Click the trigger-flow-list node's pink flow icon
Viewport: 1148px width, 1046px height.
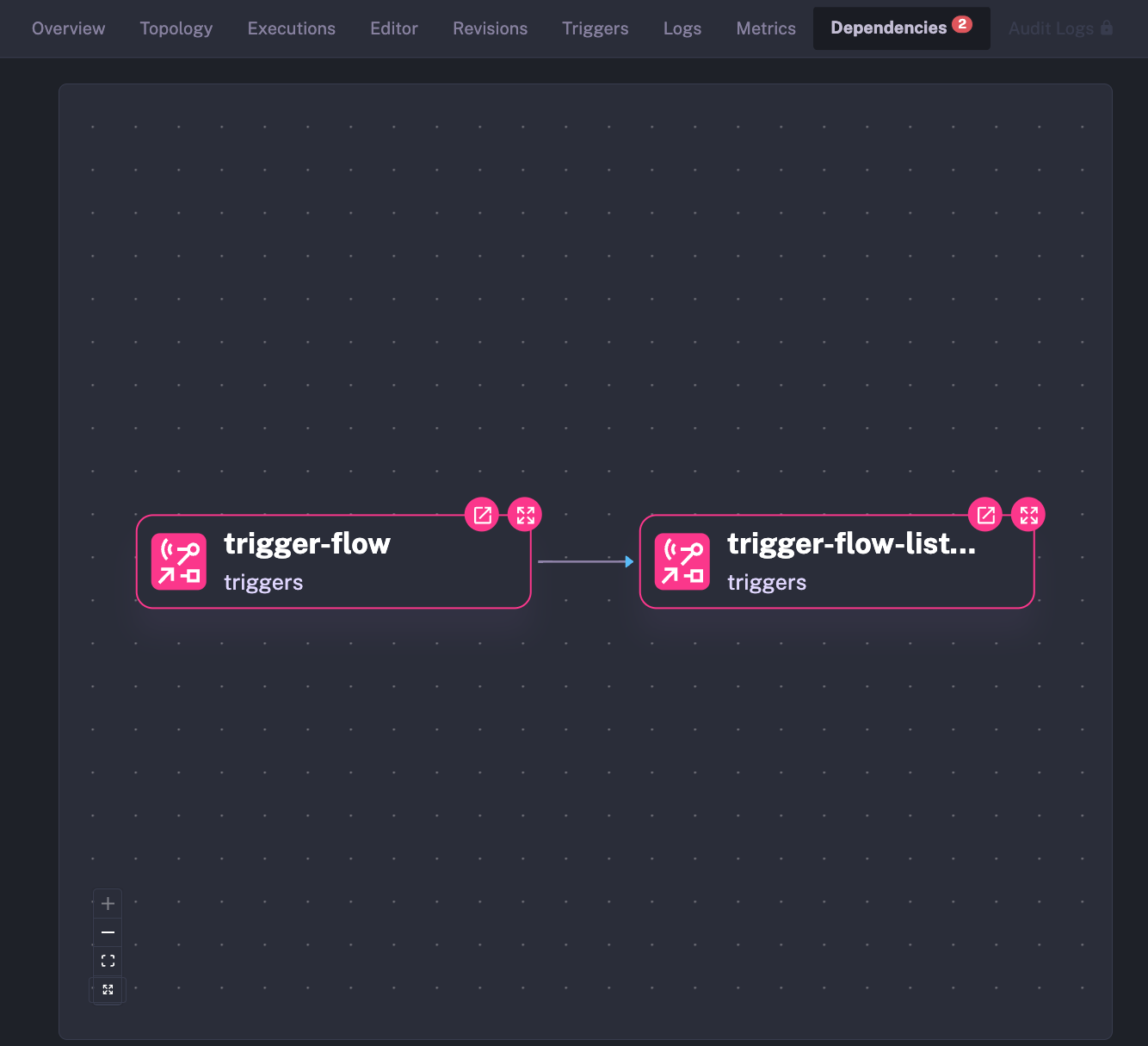pos(682,561)
